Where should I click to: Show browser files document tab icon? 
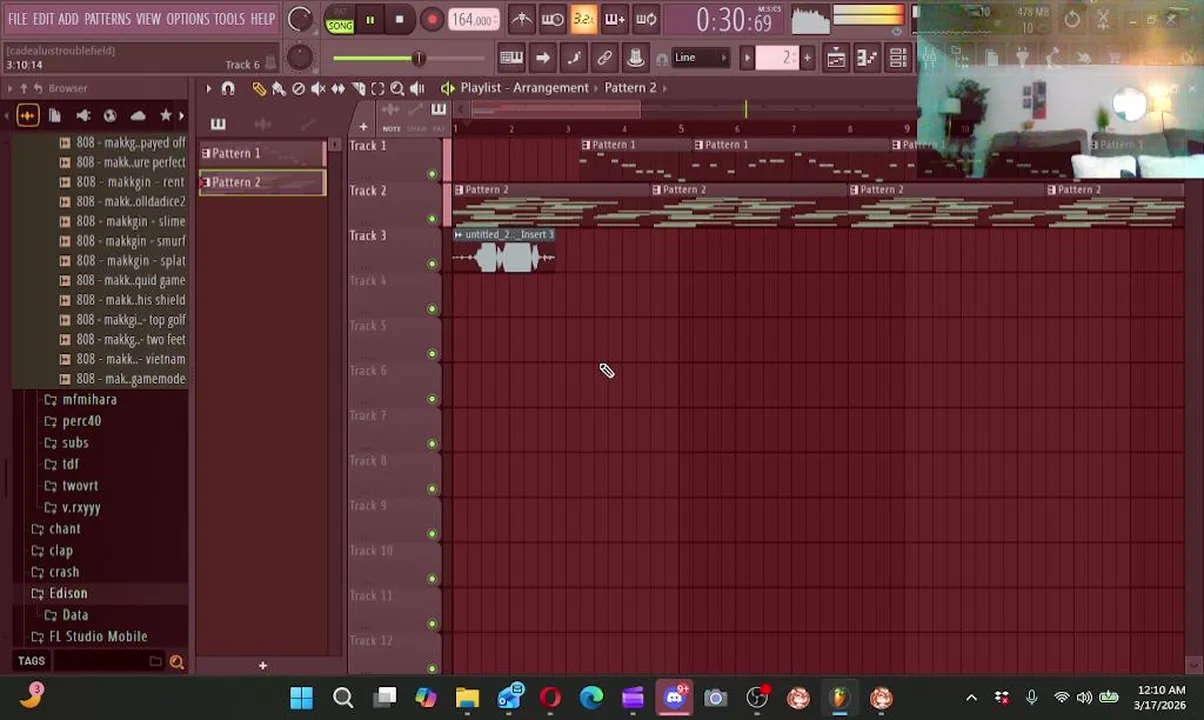click(55, 116)
